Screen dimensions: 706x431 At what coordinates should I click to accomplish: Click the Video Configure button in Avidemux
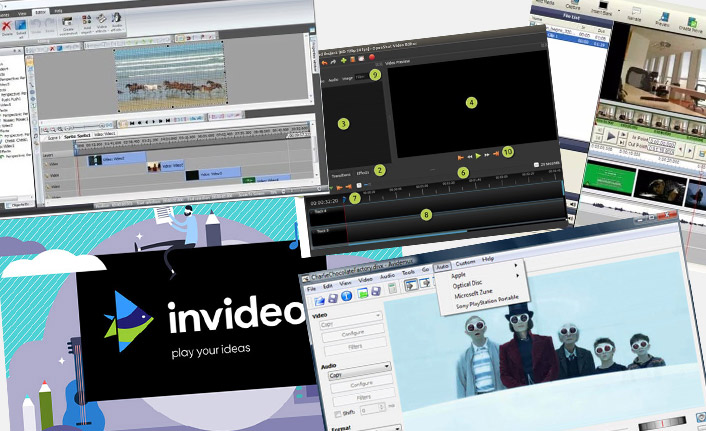tap(353, 333)
